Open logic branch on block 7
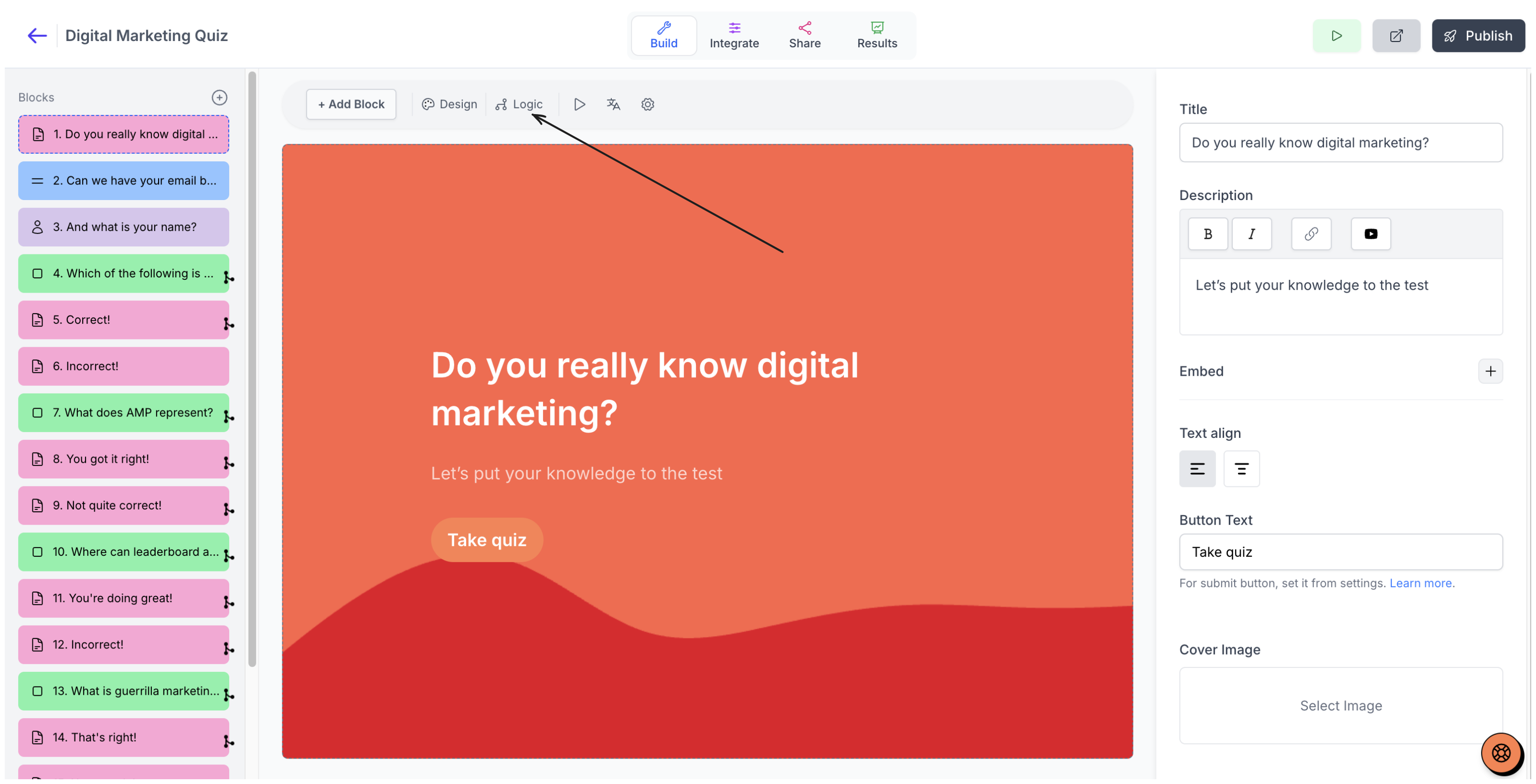Image resolution: width=1536 pixels, height=784 pixels. [x=228, y=417]
